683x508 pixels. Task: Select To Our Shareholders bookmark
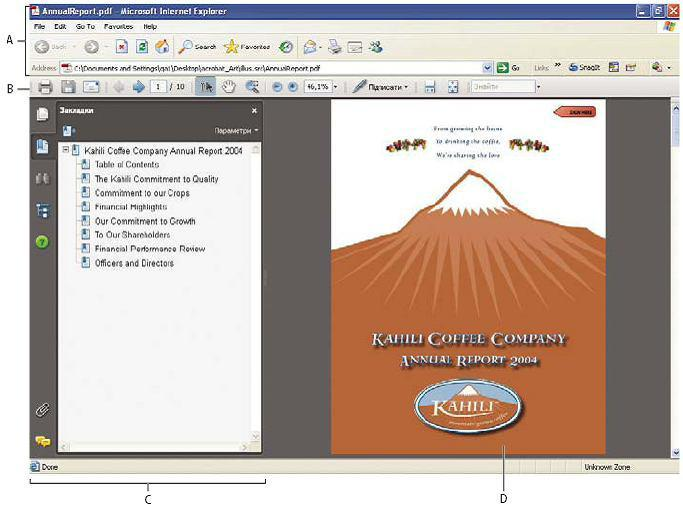[132, 235]
